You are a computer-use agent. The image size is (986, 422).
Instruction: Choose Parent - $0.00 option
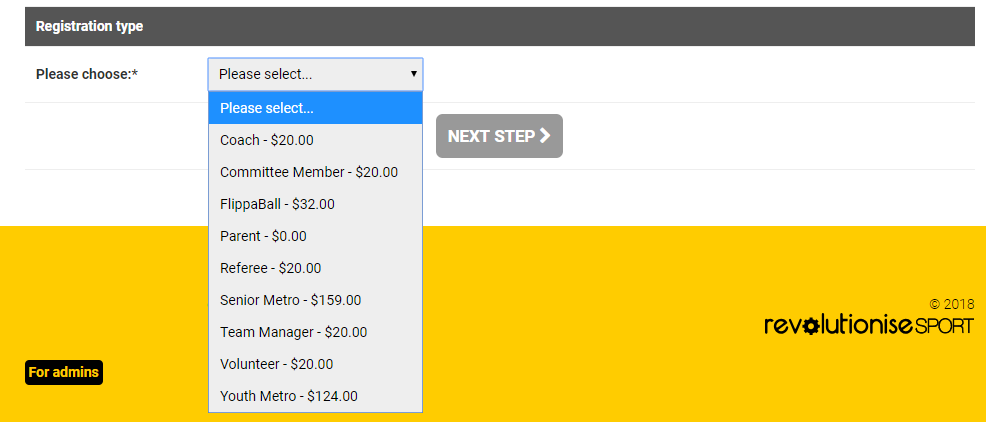[x=315, y=236]
